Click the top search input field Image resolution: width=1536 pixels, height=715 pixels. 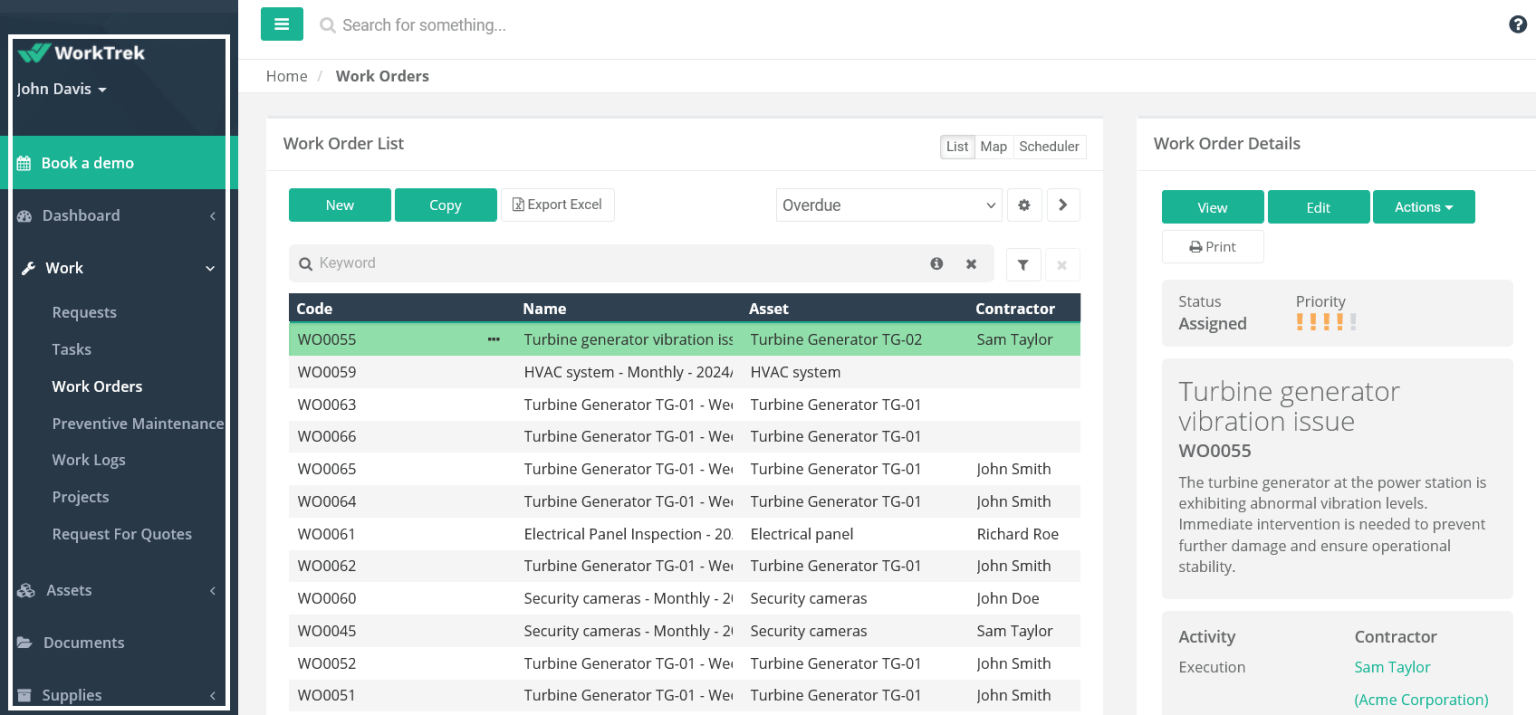[x=600, y=25]
